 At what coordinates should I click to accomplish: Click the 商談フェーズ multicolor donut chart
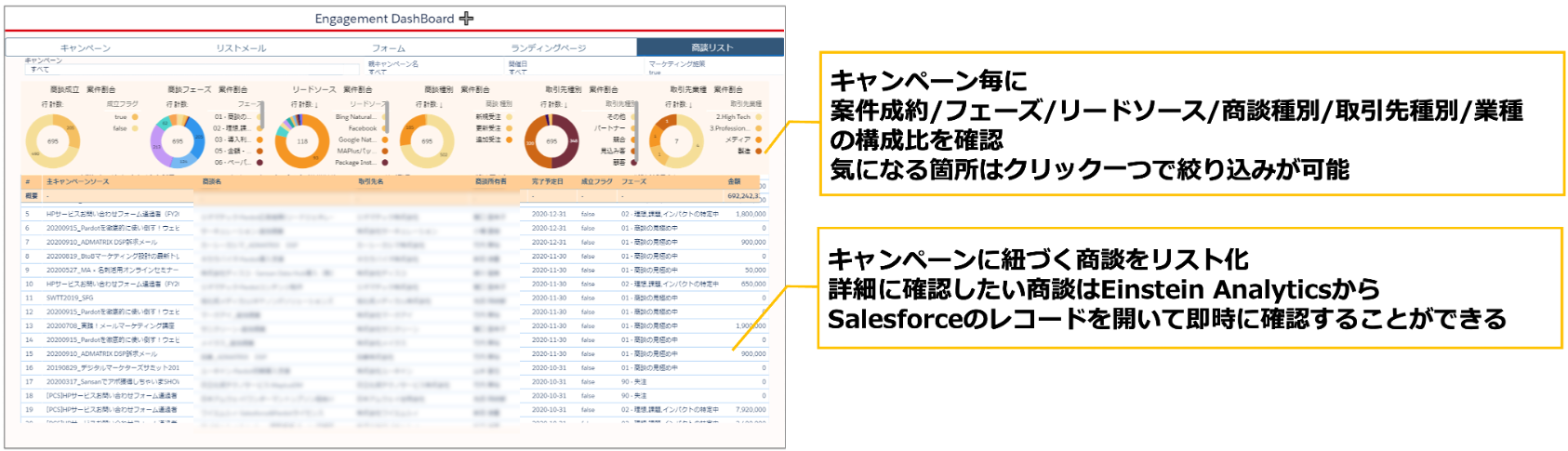tap(178, 141)
